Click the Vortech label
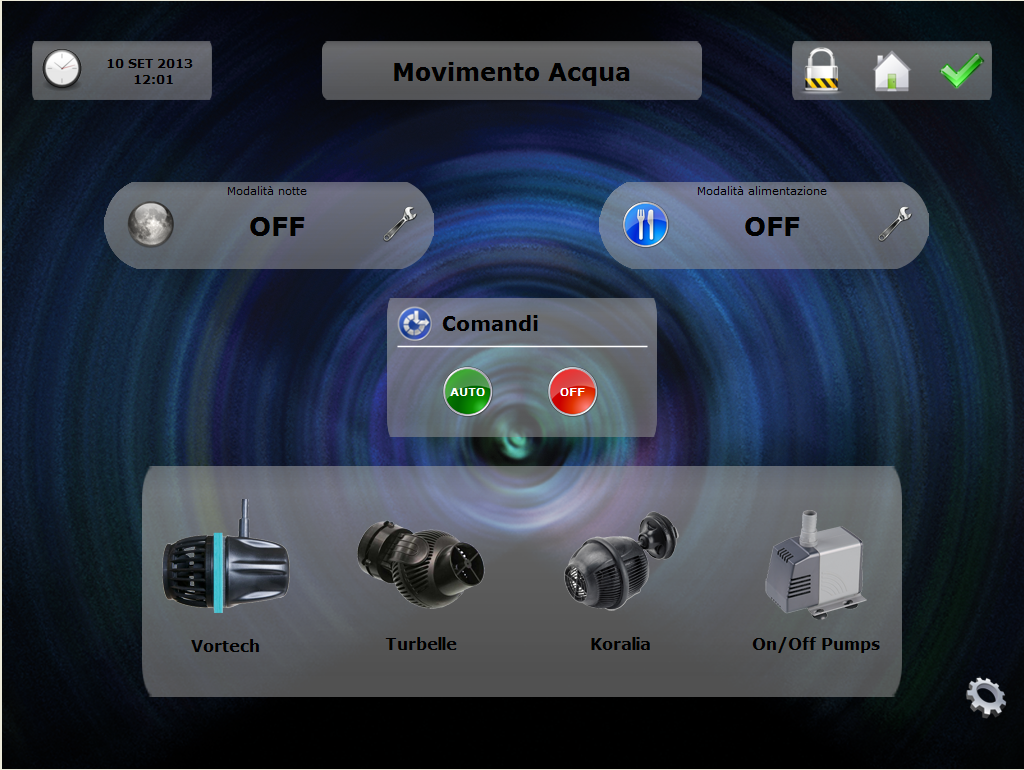 pyautogui.click(x=225, y=646)
